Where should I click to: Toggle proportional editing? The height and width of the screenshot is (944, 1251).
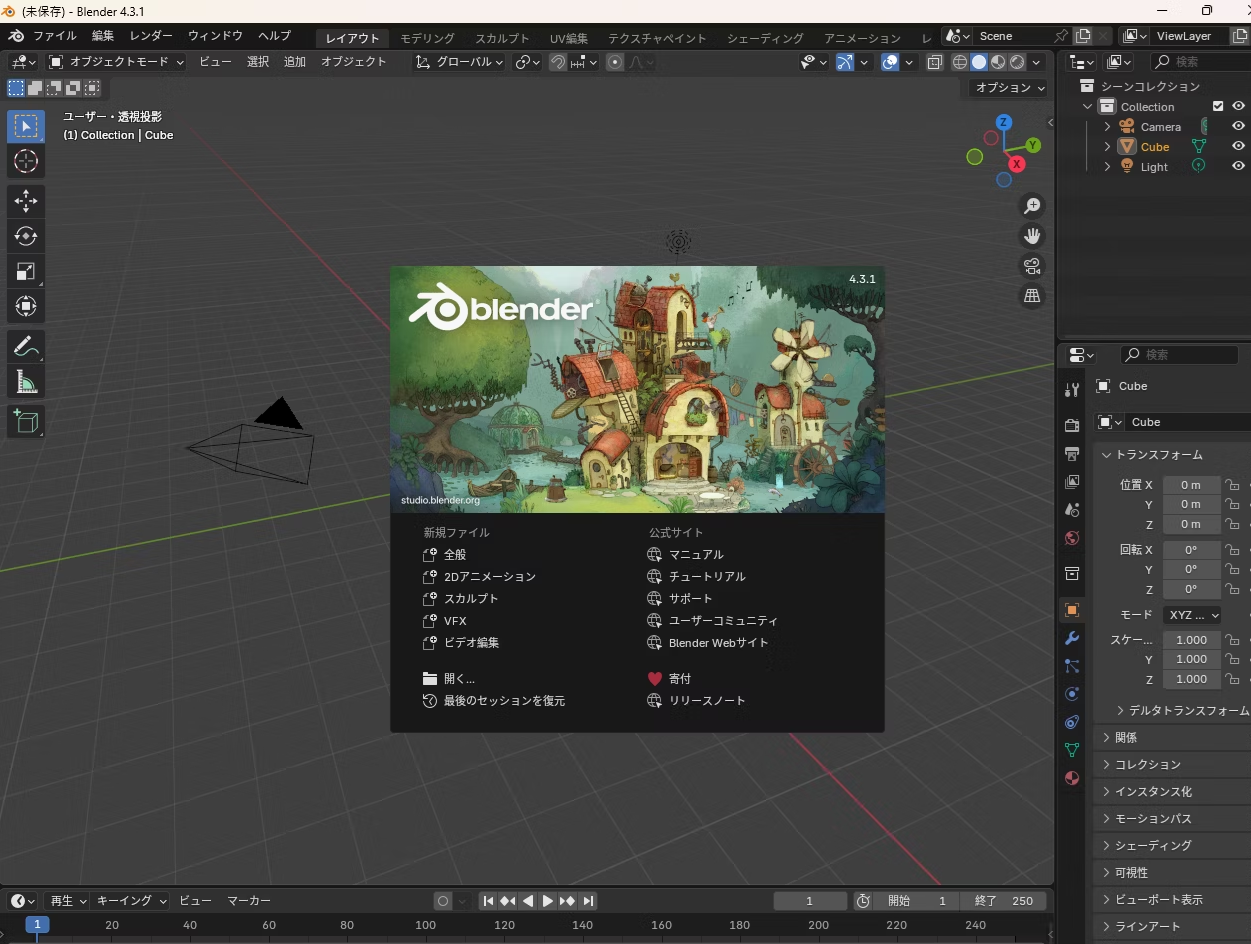click(x=615, y=62)
